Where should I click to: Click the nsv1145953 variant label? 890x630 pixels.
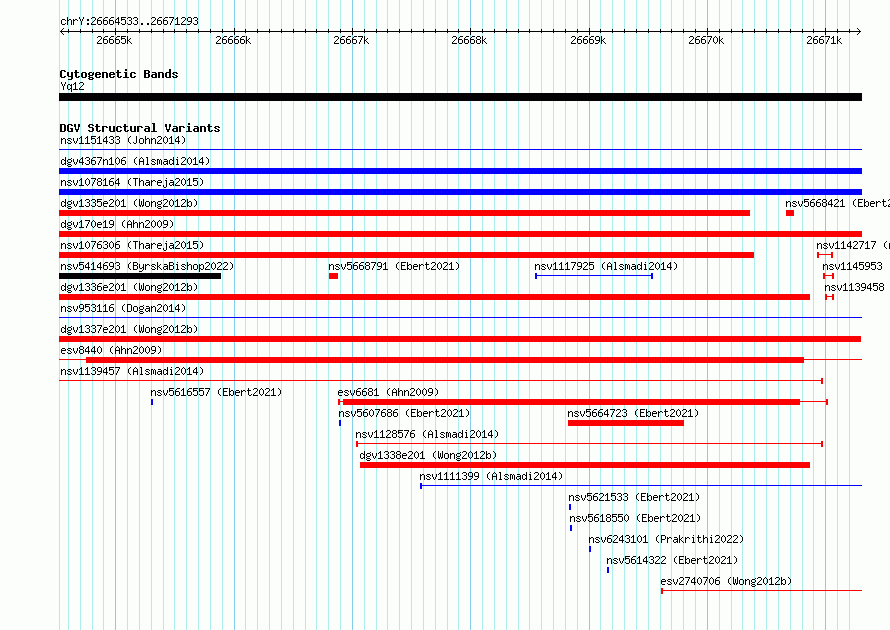click(x=853, y=266)
